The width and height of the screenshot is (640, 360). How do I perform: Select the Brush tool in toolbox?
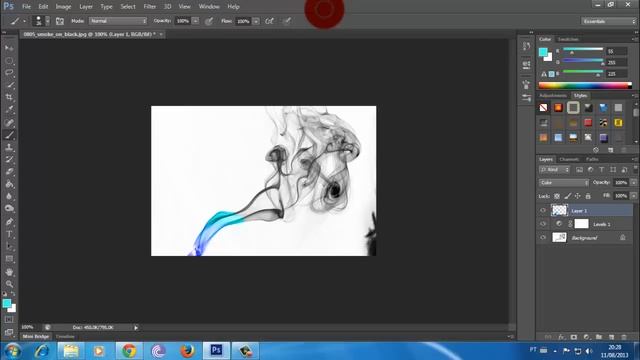pos(9,135)
